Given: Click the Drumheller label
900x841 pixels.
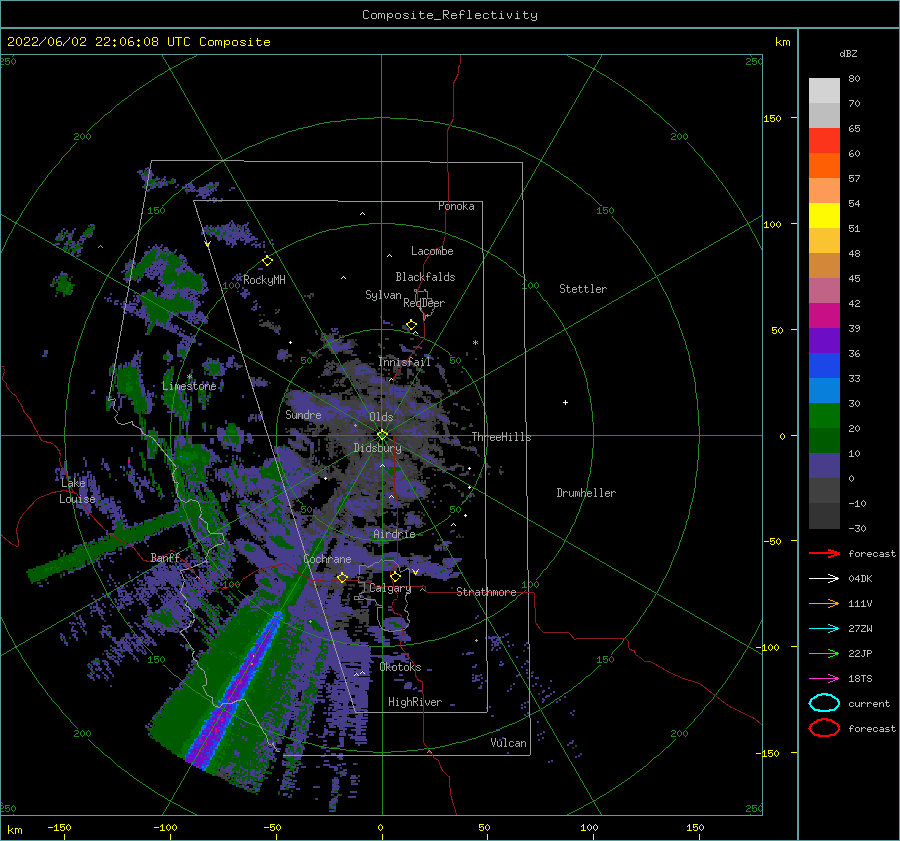Looking at the screenshot, I should click(x=586, y=493).
